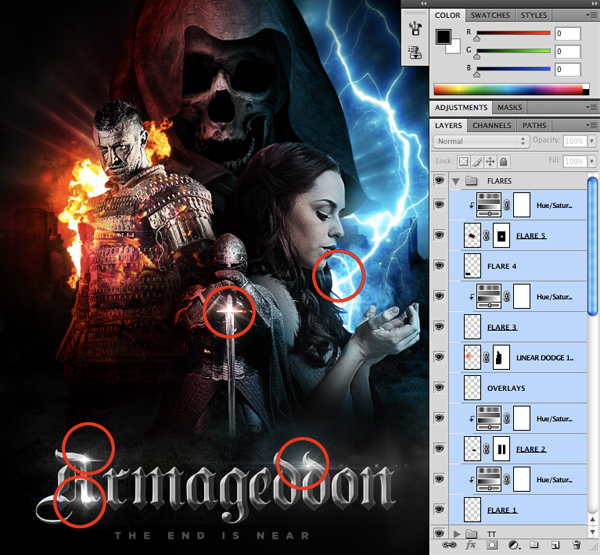Create new fill or adjustment layer

[511, 546]
